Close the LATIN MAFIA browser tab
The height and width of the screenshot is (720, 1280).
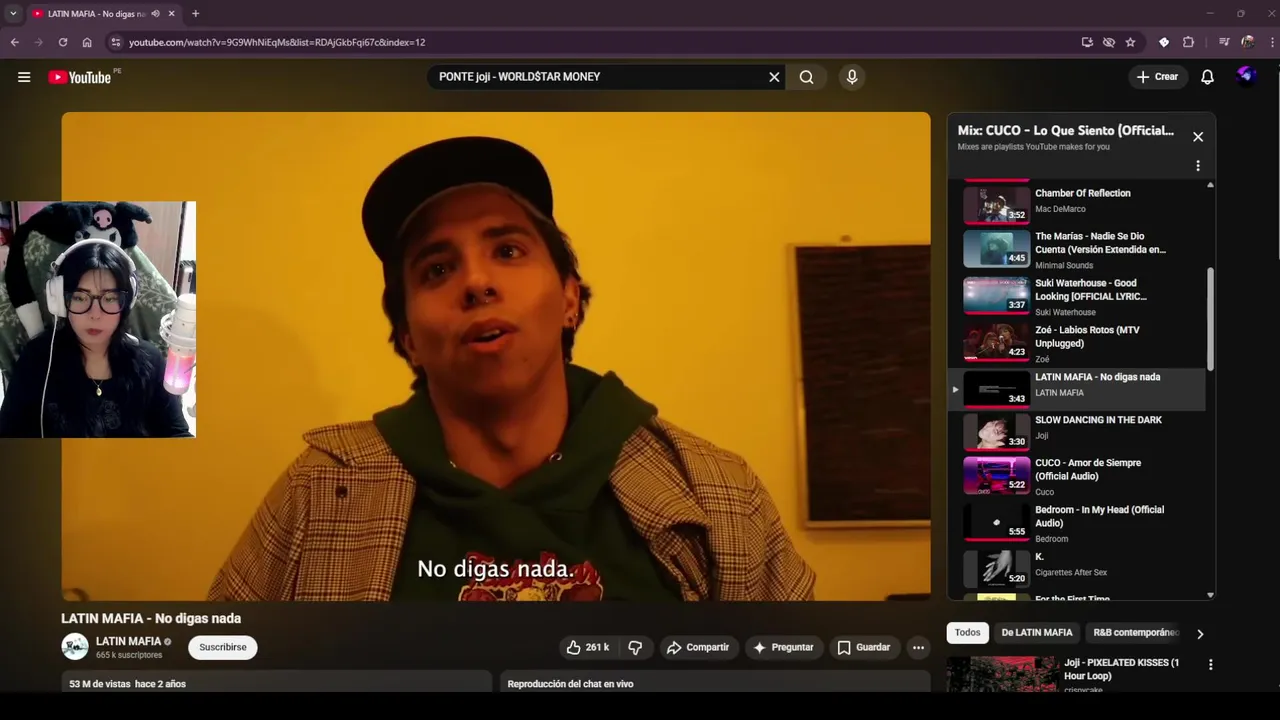click(171, 14)
